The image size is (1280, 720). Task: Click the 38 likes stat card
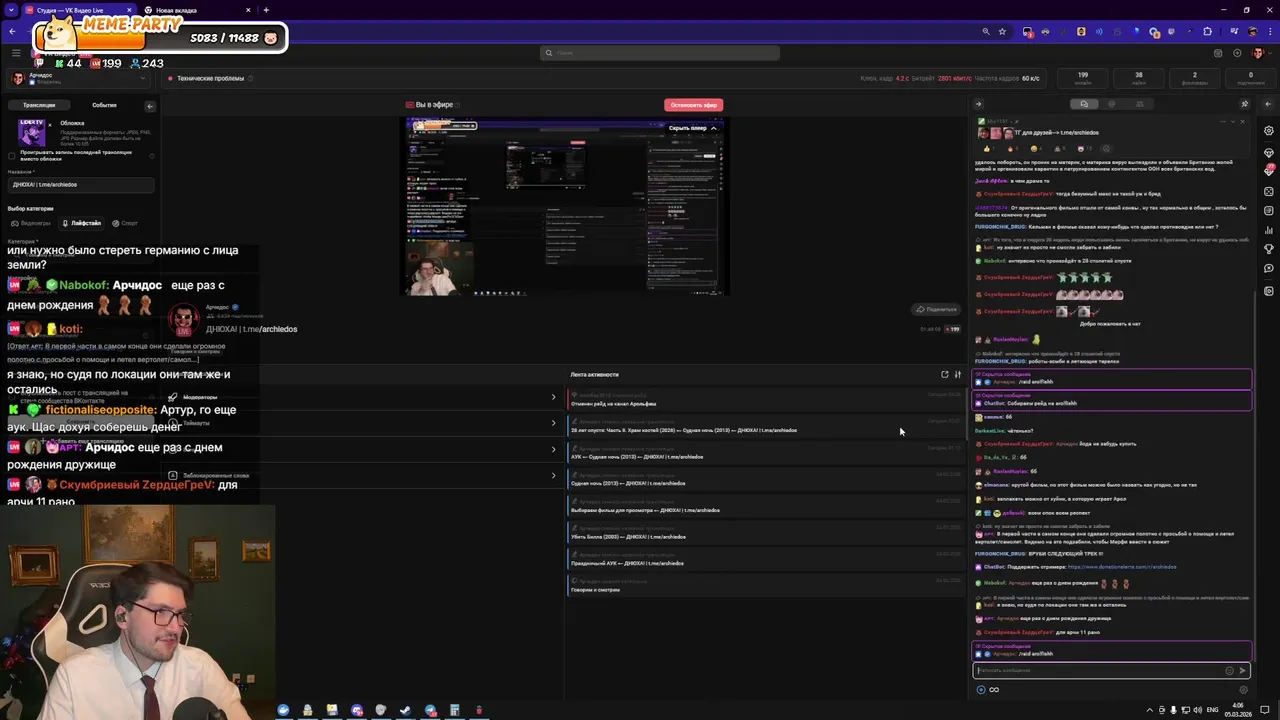pyautogui.click(x=1138, y=78)
